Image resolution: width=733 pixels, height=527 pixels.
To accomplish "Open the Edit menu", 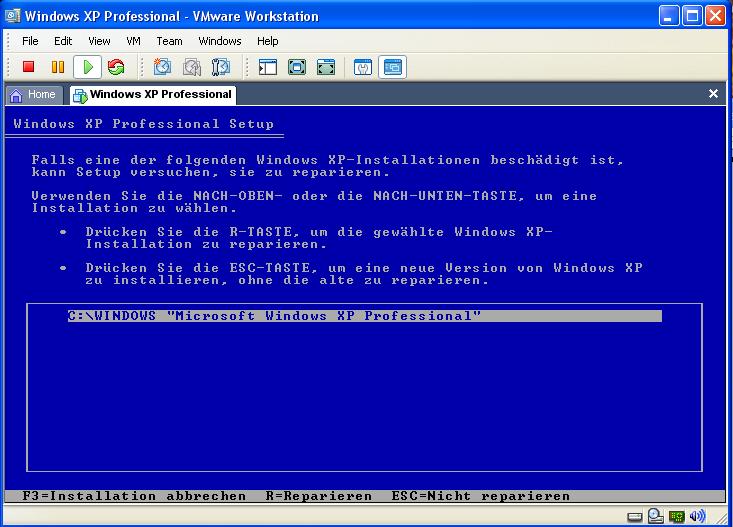I will tap(63, 41).
